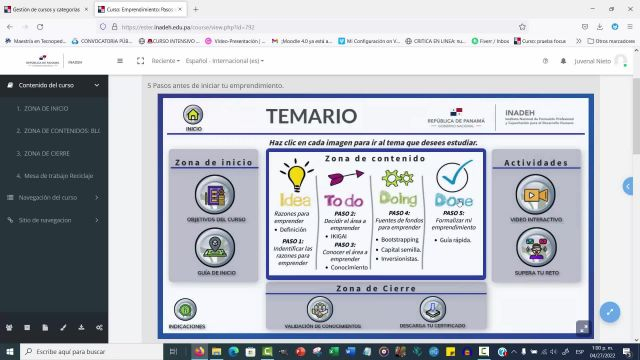Click the participants icon in sidebar footer

click(9, 327)
